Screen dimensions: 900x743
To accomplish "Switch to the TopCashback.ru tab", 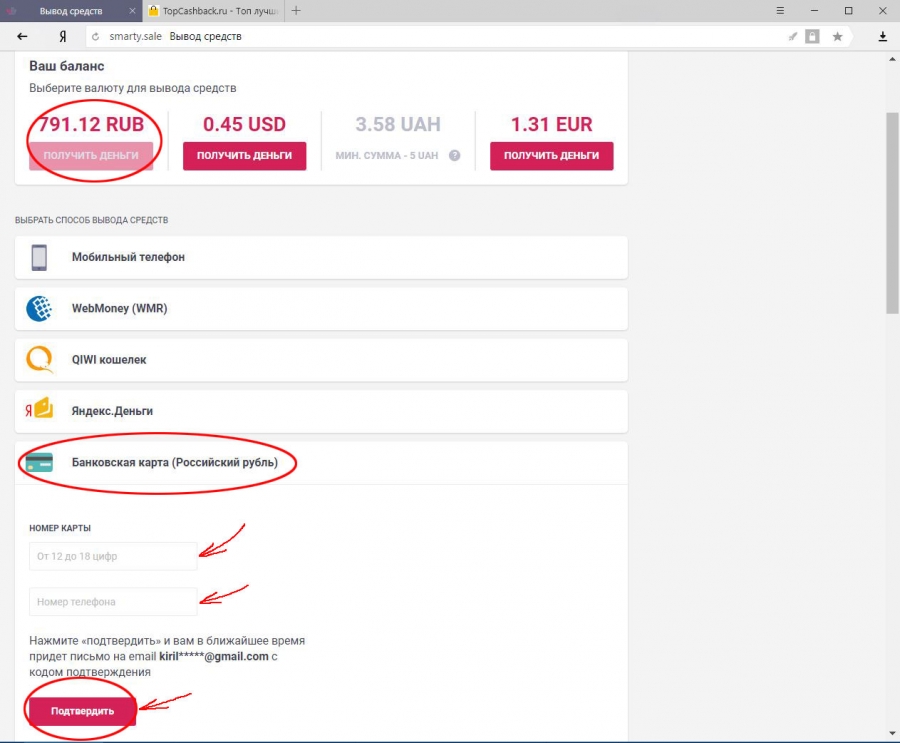I will point(214,11).
